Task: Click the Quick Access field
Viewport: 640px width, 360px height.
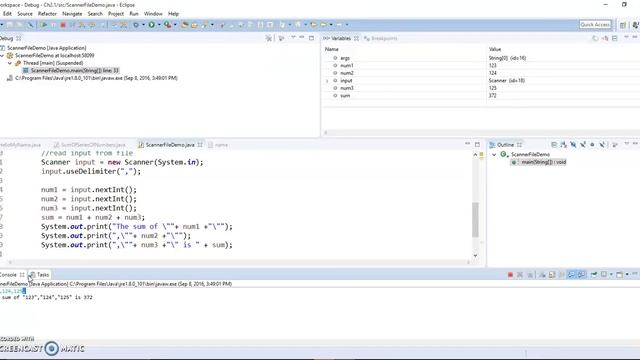Action: (596, 25)
